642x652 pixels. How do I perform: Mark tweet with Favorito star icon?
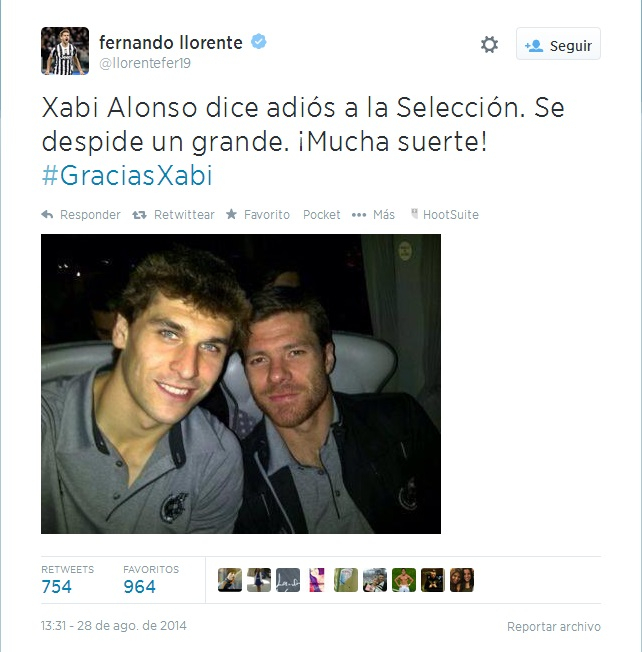click(232, 214)
